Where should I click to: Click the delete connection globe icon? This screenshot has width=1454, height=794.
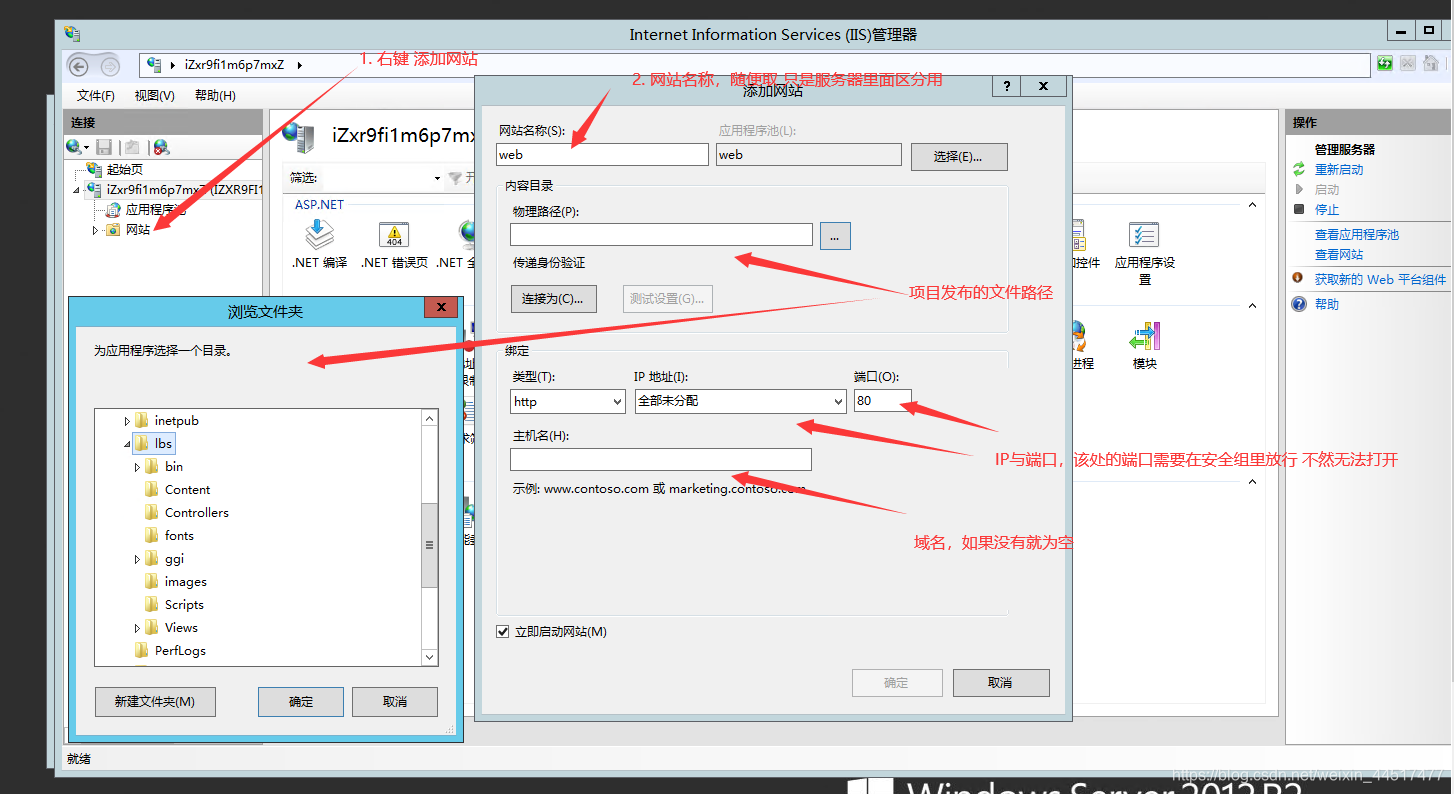(x=160, y=147)
